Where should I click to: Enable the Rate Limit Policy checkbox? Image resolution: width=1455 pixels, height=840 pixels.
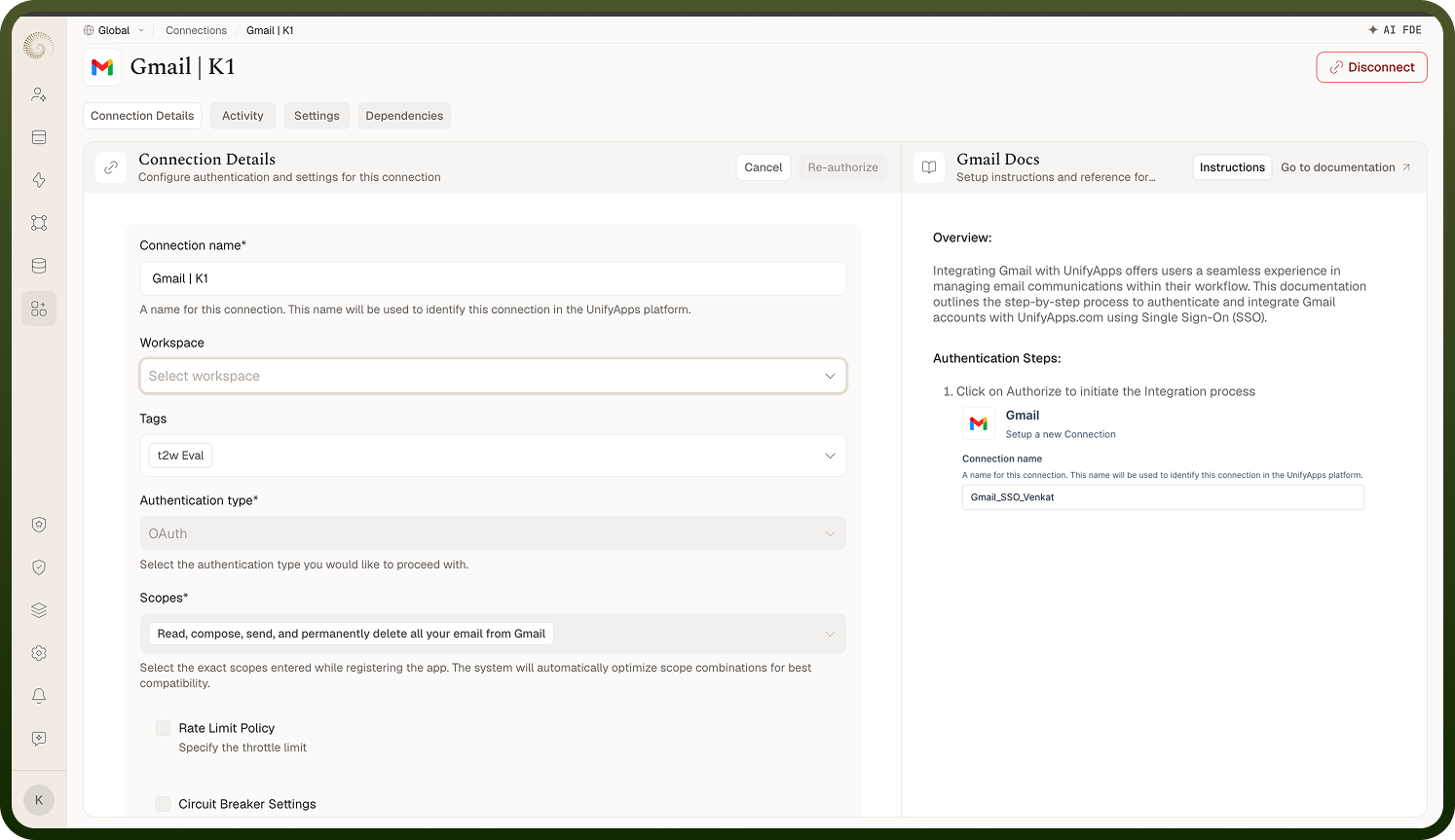(164, 728)
